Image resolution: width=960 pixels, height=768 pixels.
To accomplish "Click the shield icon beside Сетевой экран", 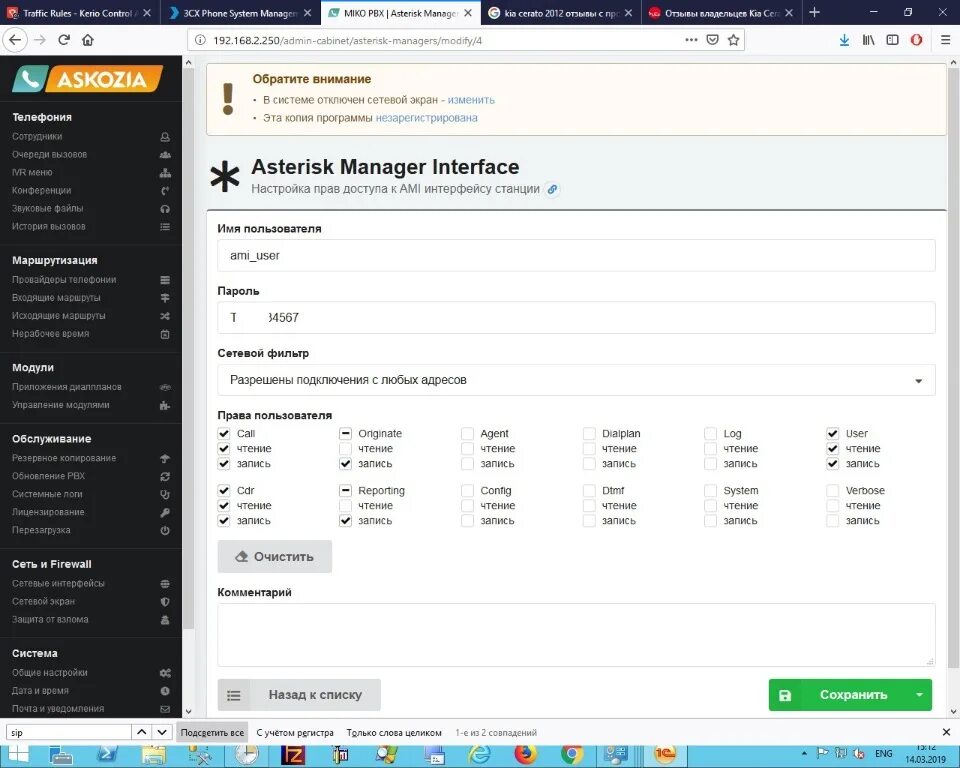I will pos(165,602).
